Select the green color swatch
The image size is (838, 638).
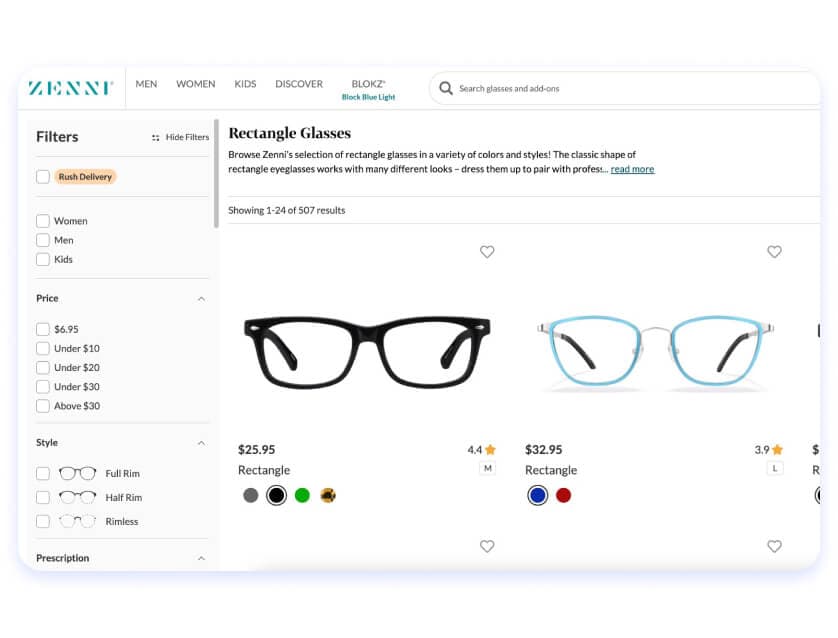[x=302, y=495]
